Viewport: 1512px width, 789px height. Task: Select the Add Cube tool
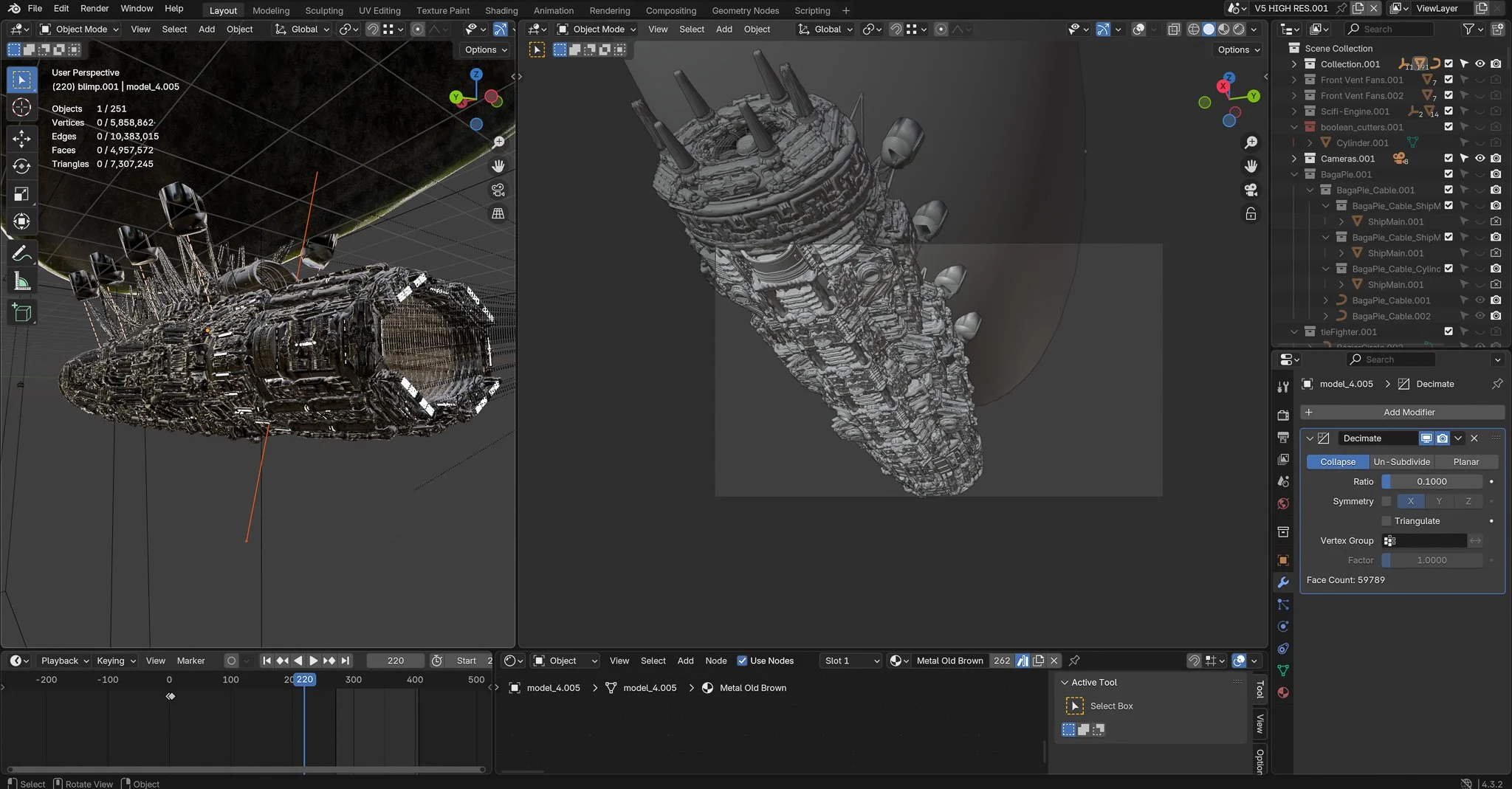point(21,312)
